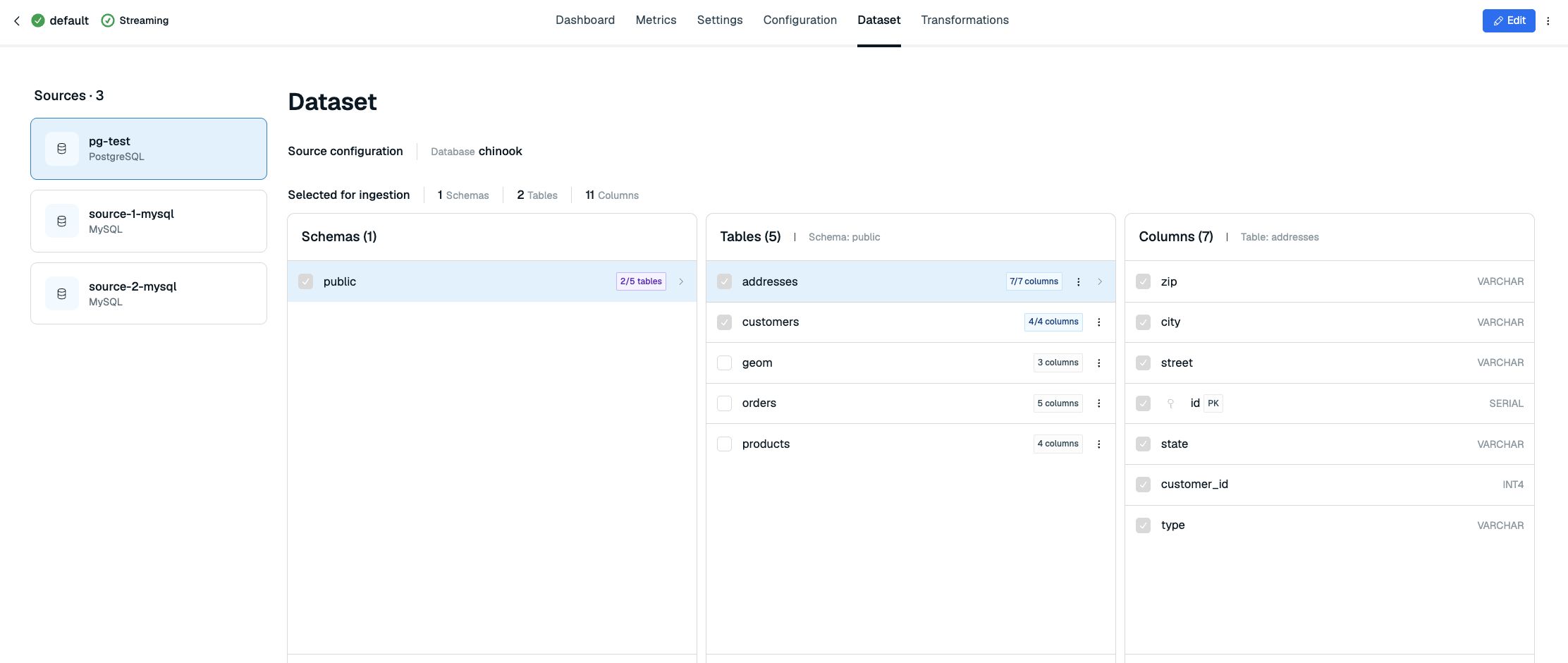Click the back arrow icon
Image resolution: width=1568 pixels, height=663 pixels.
(x=17, y=20)
